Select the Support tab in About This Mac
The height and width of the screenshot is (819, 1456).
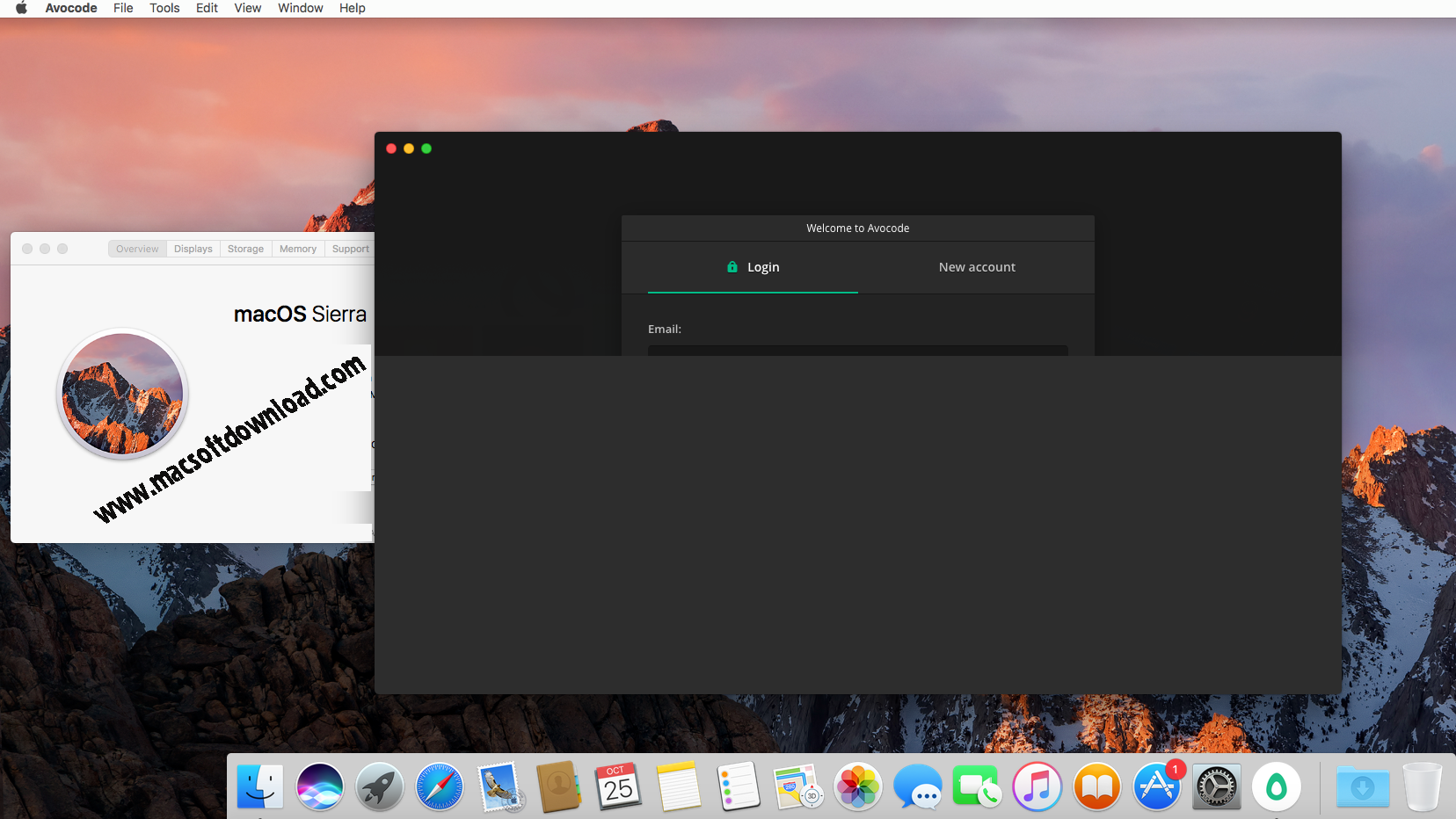tap(350, 249)
